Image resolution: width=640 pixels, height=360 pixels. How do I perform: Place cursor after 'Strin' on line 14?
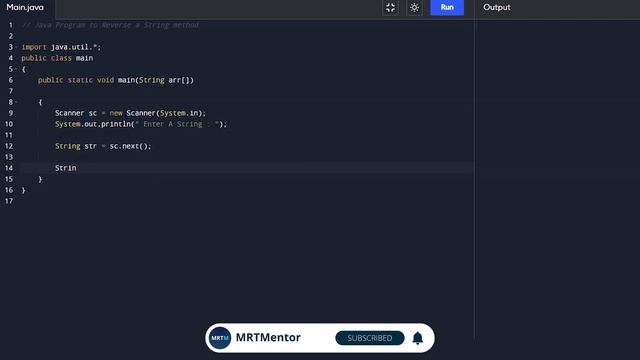point(77,168)
